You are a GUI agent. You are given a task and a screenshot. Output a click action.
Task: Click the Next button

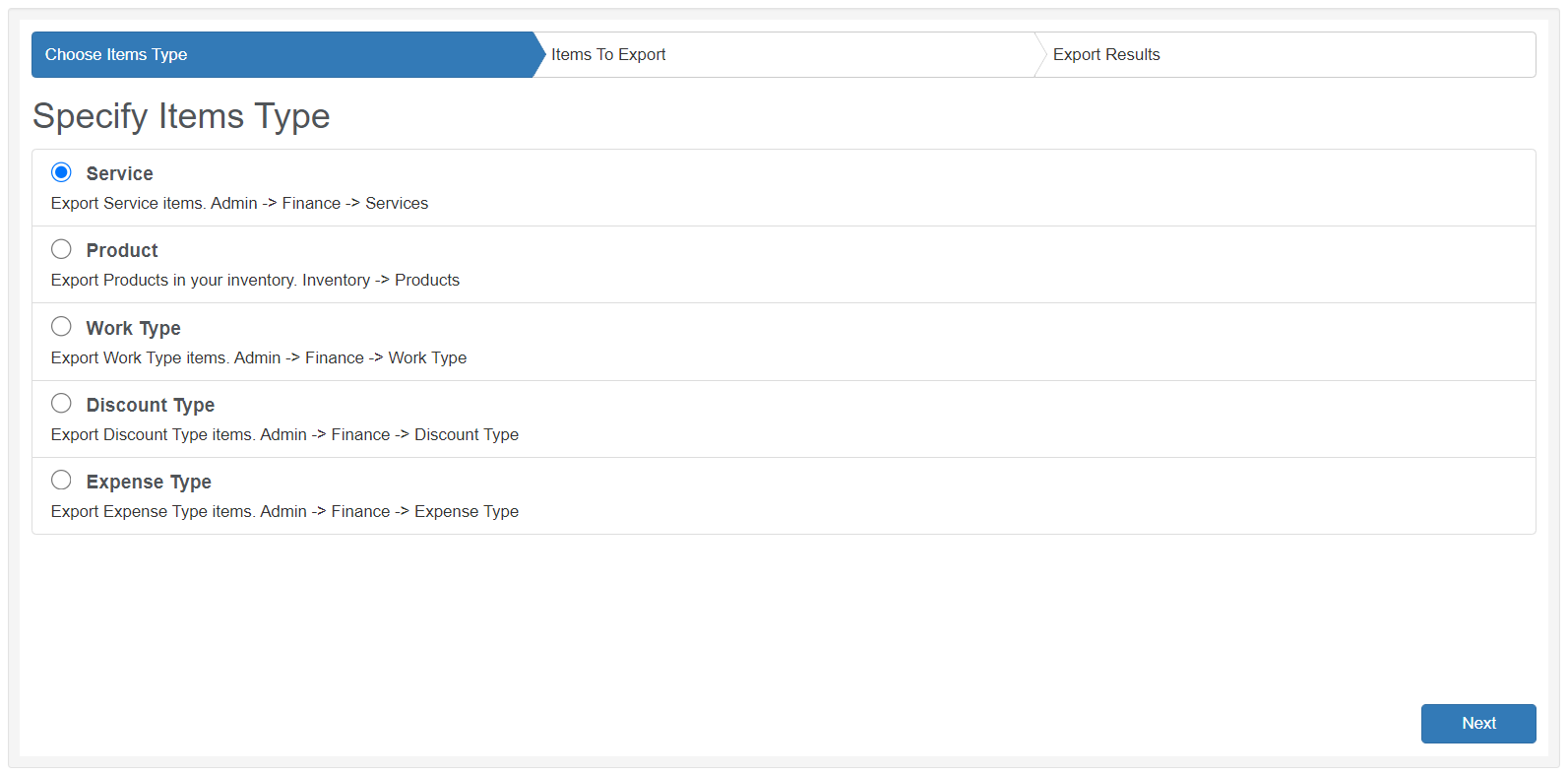click(x=1477, y=723)
